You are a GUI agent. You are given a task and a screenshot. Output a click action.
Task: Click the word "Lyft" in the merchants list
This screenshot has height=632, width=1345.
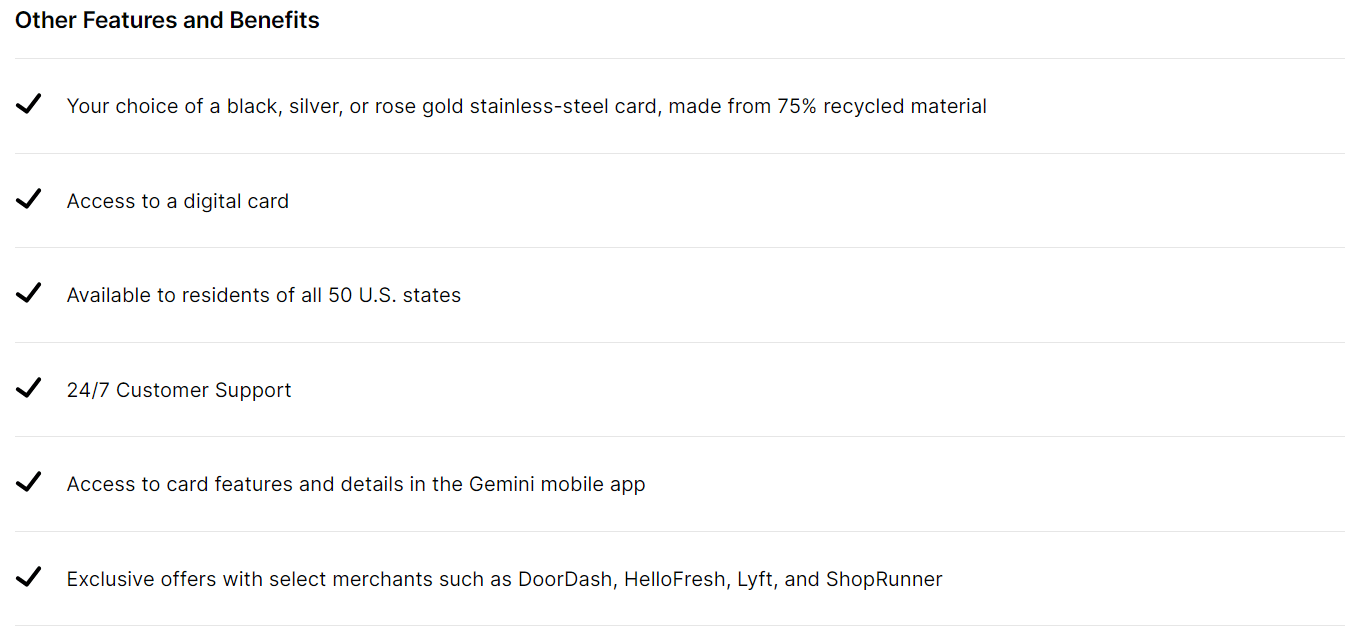point(755,579)
